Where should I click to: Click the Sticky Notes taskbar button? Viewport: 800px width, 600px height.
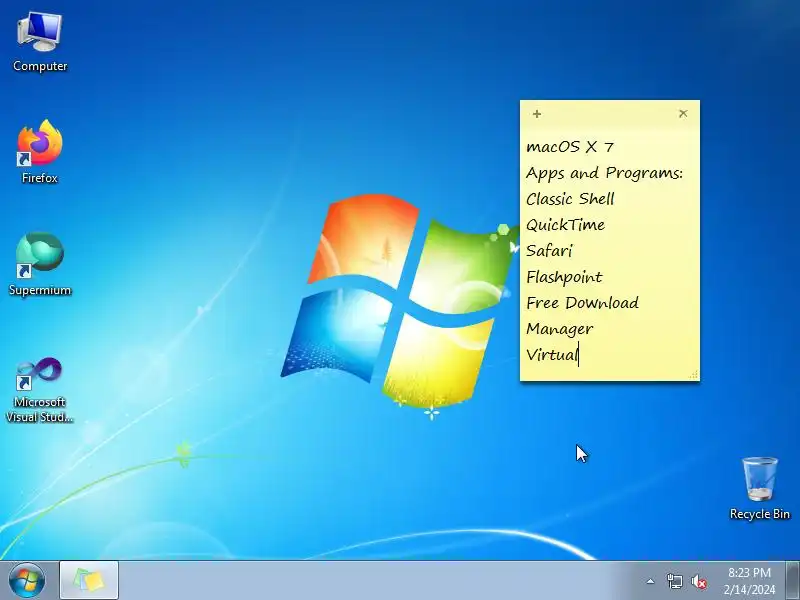click(x=89, y=581)
